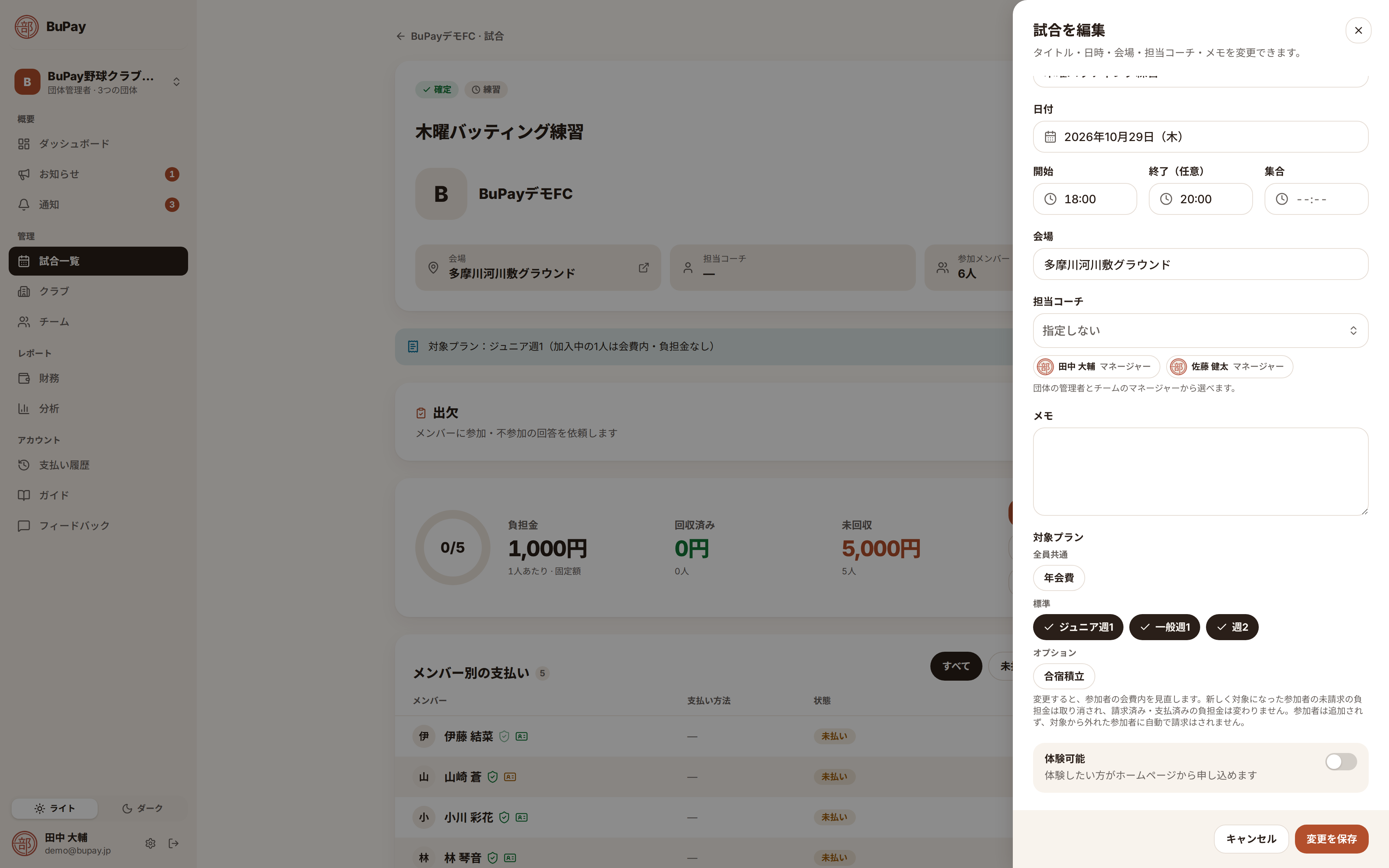This screenshot has height=868, width=1389.
Task: Click the BuPayデモFC team avatar B
Action: tap(441, 194)
